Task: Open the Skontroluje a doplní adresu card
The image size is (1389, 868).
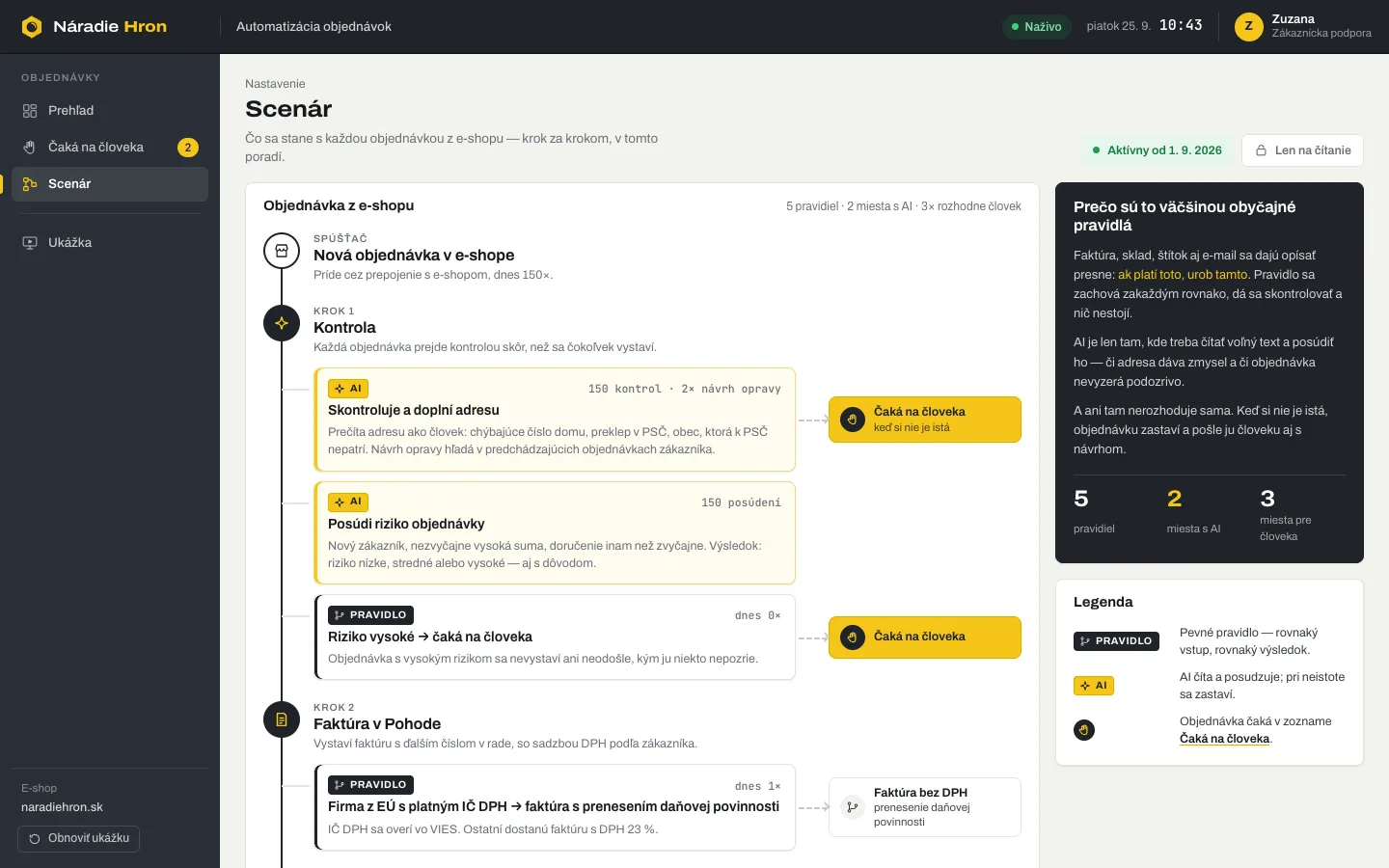Action: [x=555, y=420]
